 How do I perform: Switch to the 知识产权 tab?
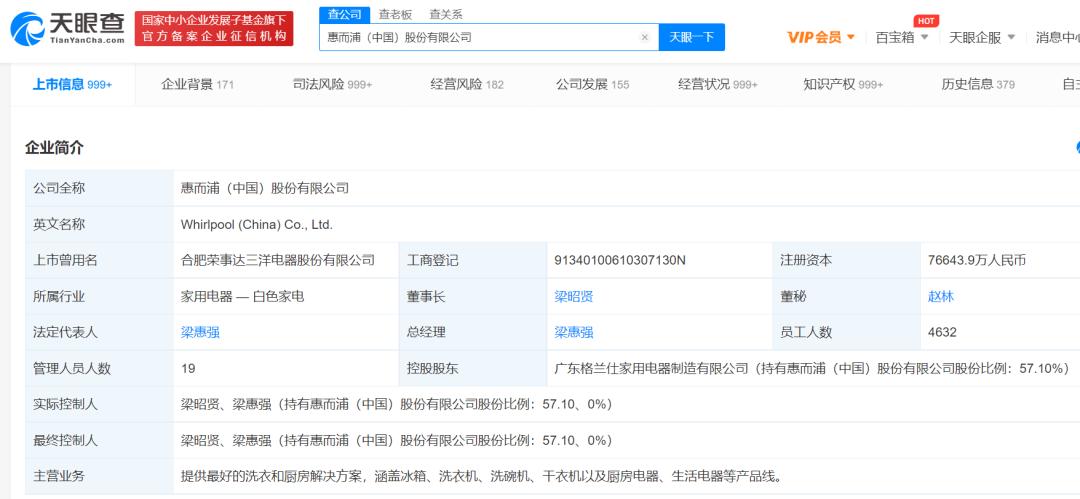pos(843,85)
